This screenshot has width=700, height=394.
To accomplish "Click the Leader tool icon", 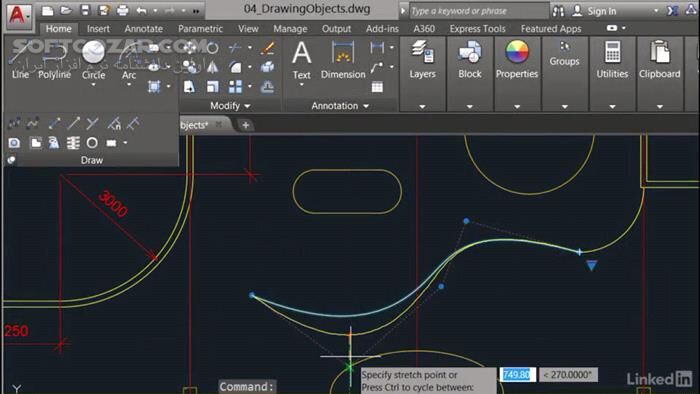I will (377, 67).
